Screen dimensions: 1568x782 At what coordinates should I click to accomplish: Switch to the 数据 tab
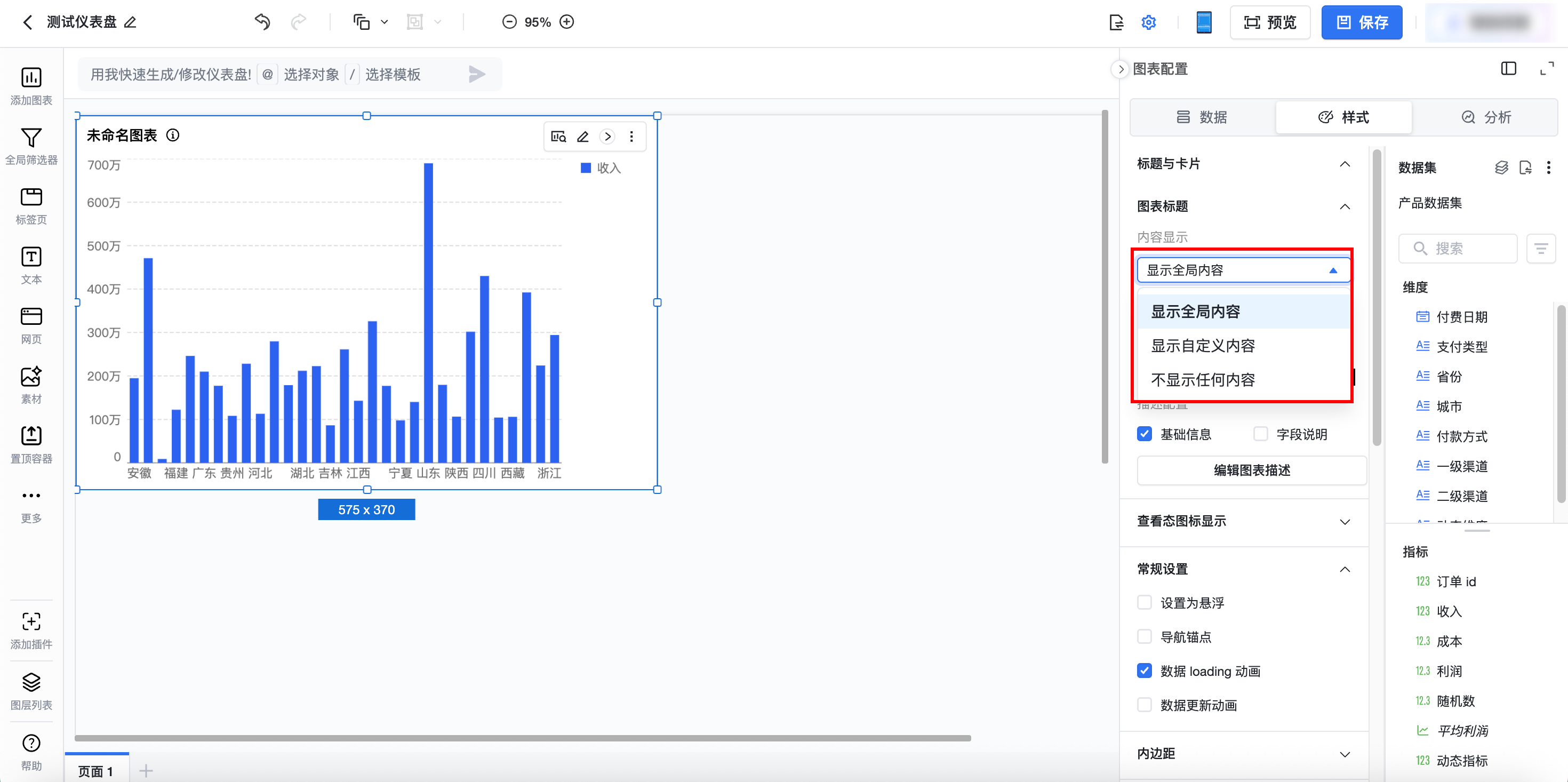point(1202,117)
